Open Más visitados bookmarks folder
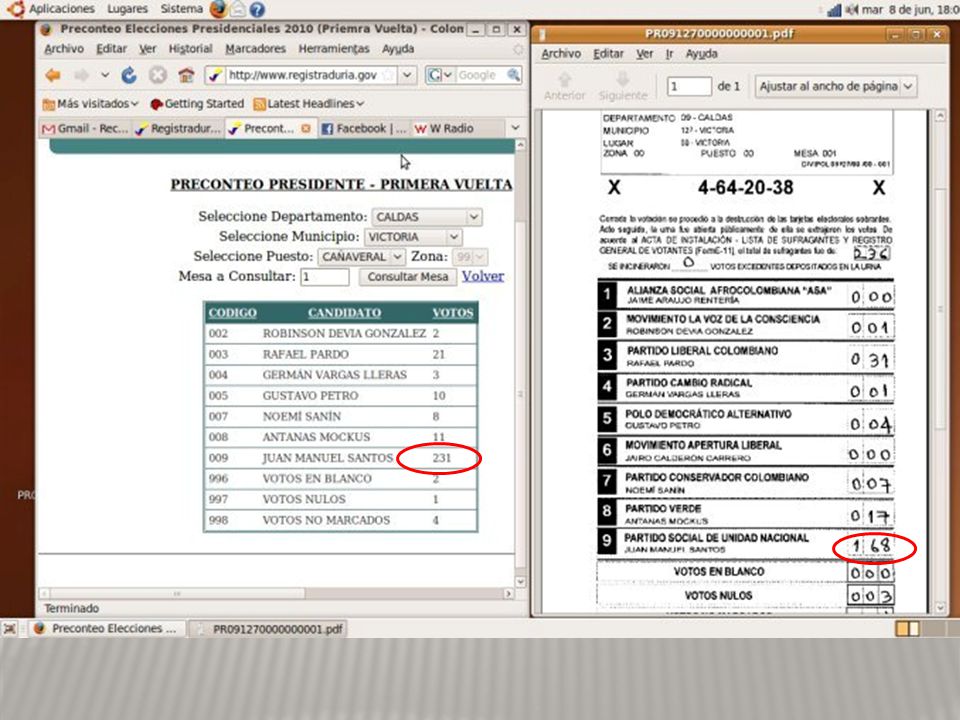Screen dimensions: 960x720 click(x=91, y=104)
